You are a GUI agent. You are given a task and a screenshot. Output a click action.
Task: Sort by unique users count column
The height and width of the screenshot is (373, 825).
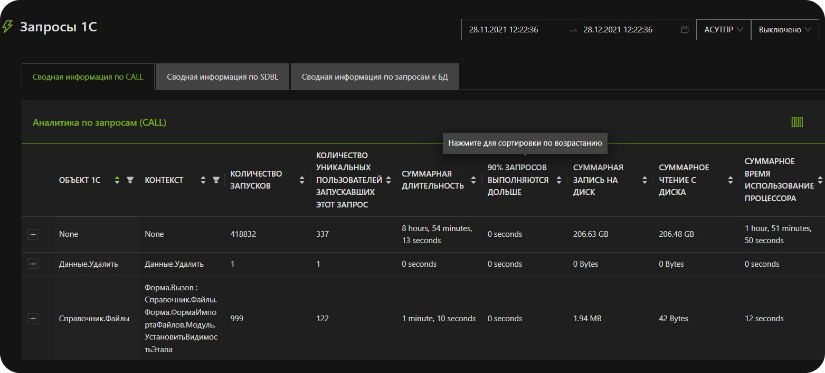pyautogui.click(x=388, y=180)
